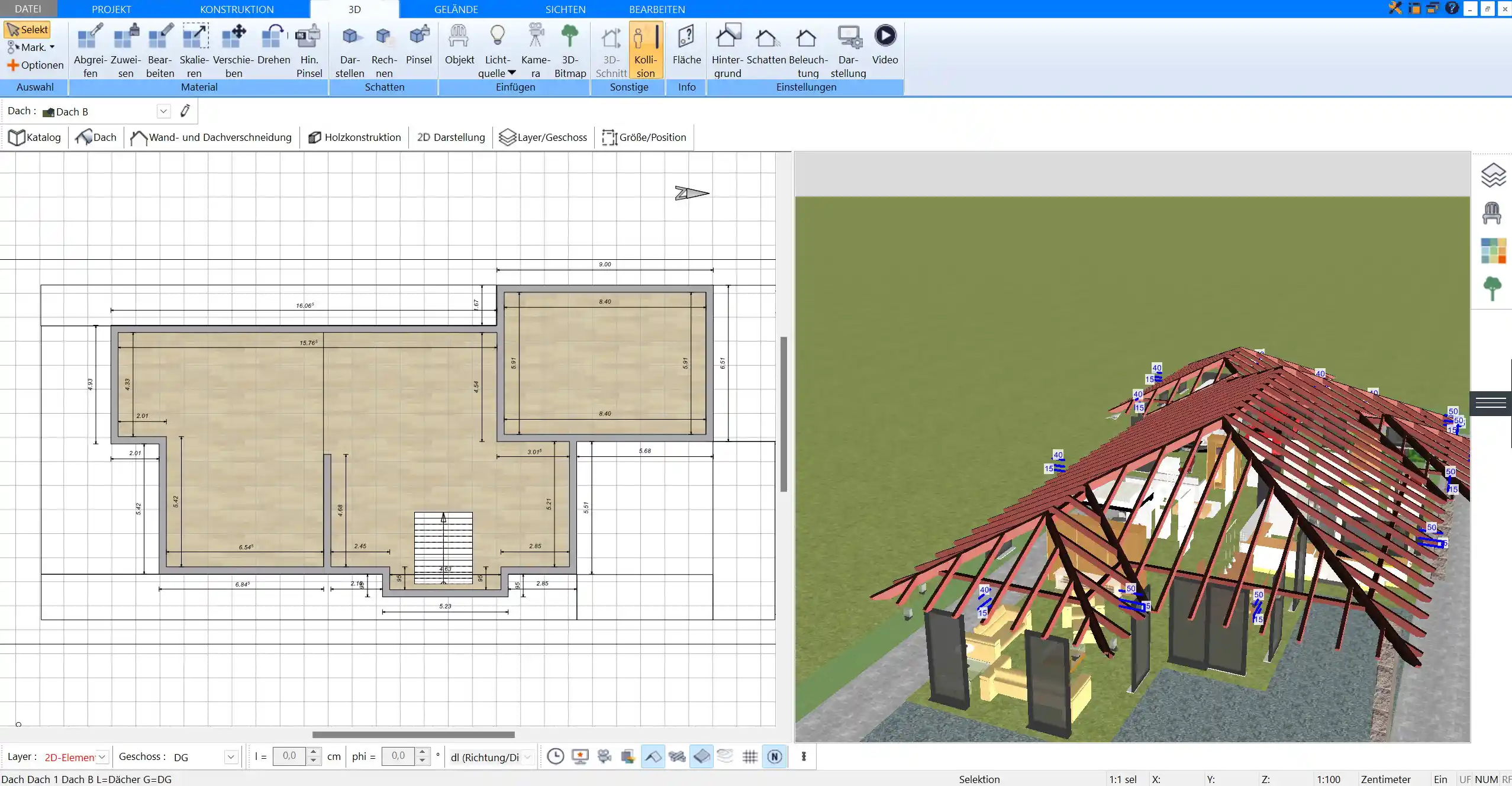Open Hintergrund settings
Image resolution: width=1512 pixels, height=786 pixels.
[x=727, y=50]
